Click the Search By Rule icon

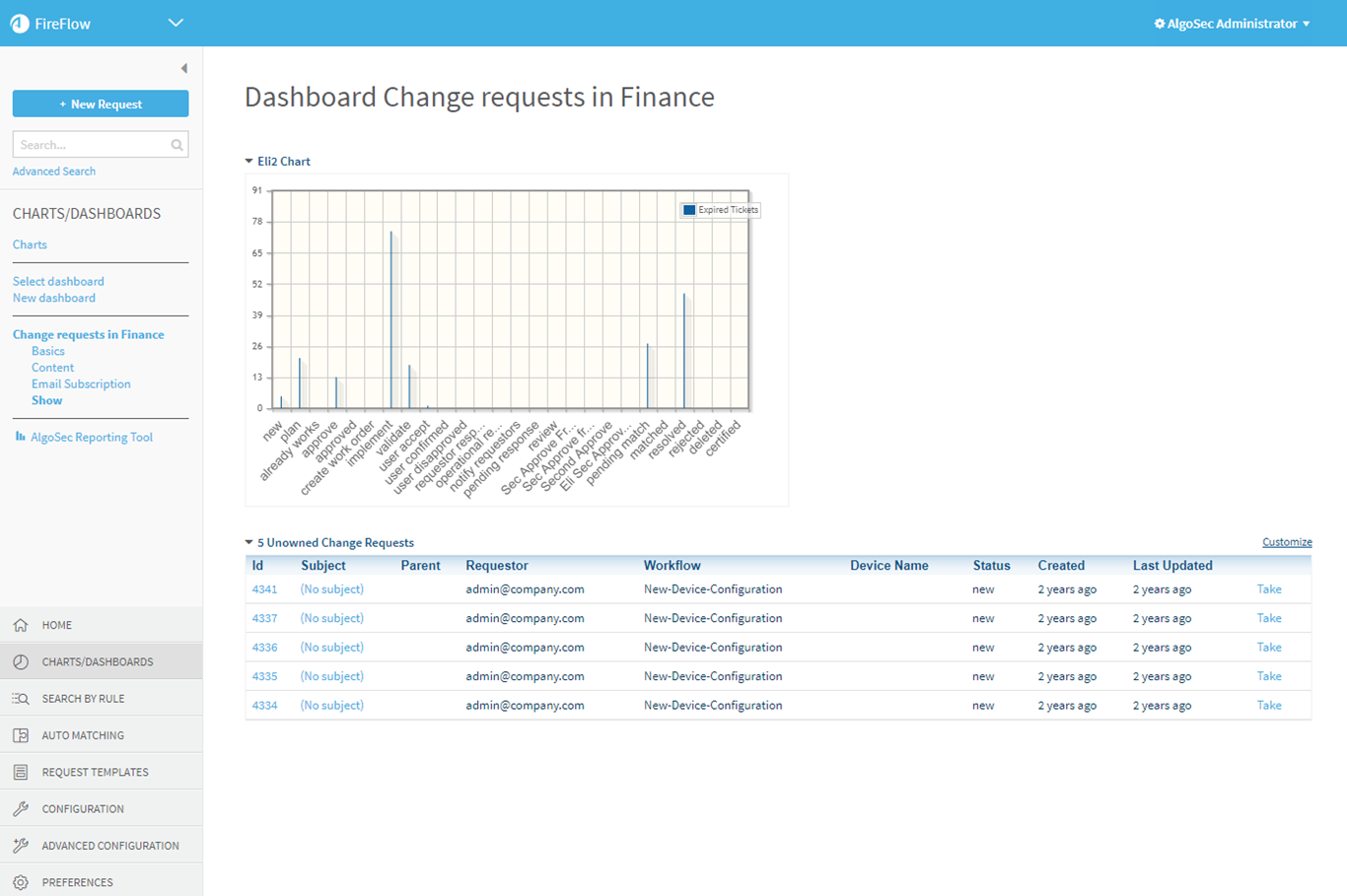click(x=21, y=699)
